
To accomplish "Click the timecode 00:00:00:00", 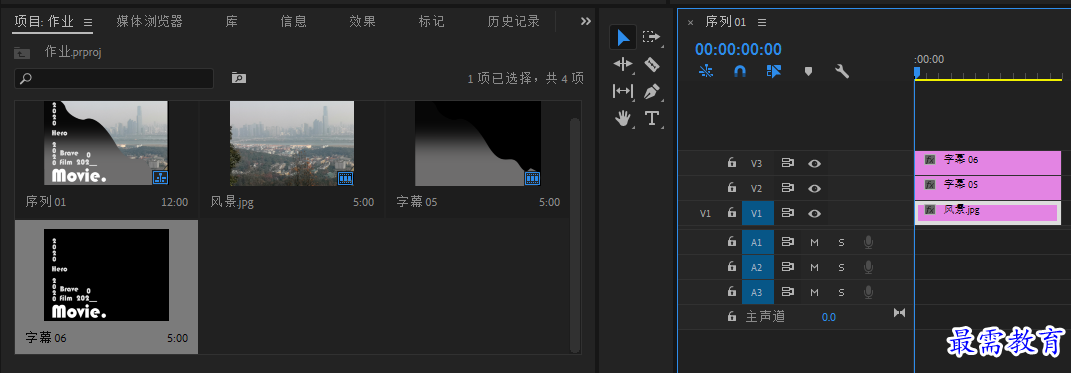I will click(x=738, y=49).
